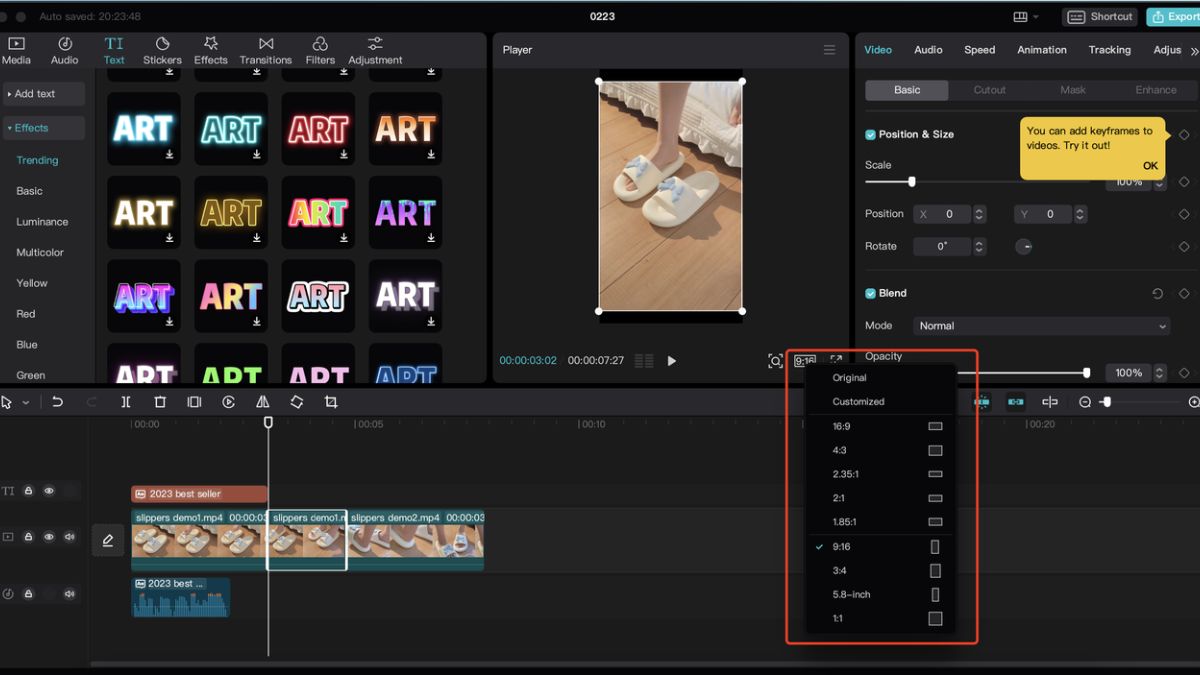Click the Rotate value stepper arrows
Image resolution: width=1200 pixels, height=675 pixels.
[980, 247]
